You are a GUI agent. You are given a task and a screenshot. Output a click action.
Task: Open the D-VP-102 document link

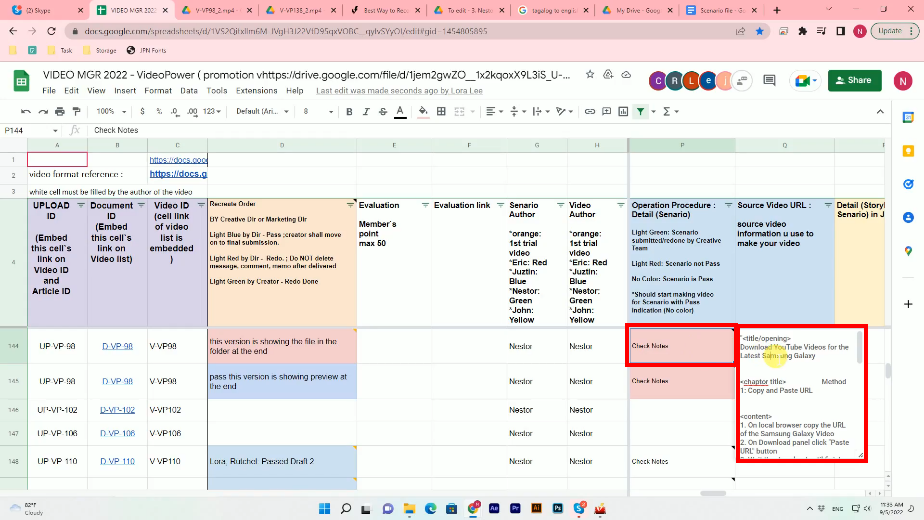pyautogui.click(x=118, y=410)
